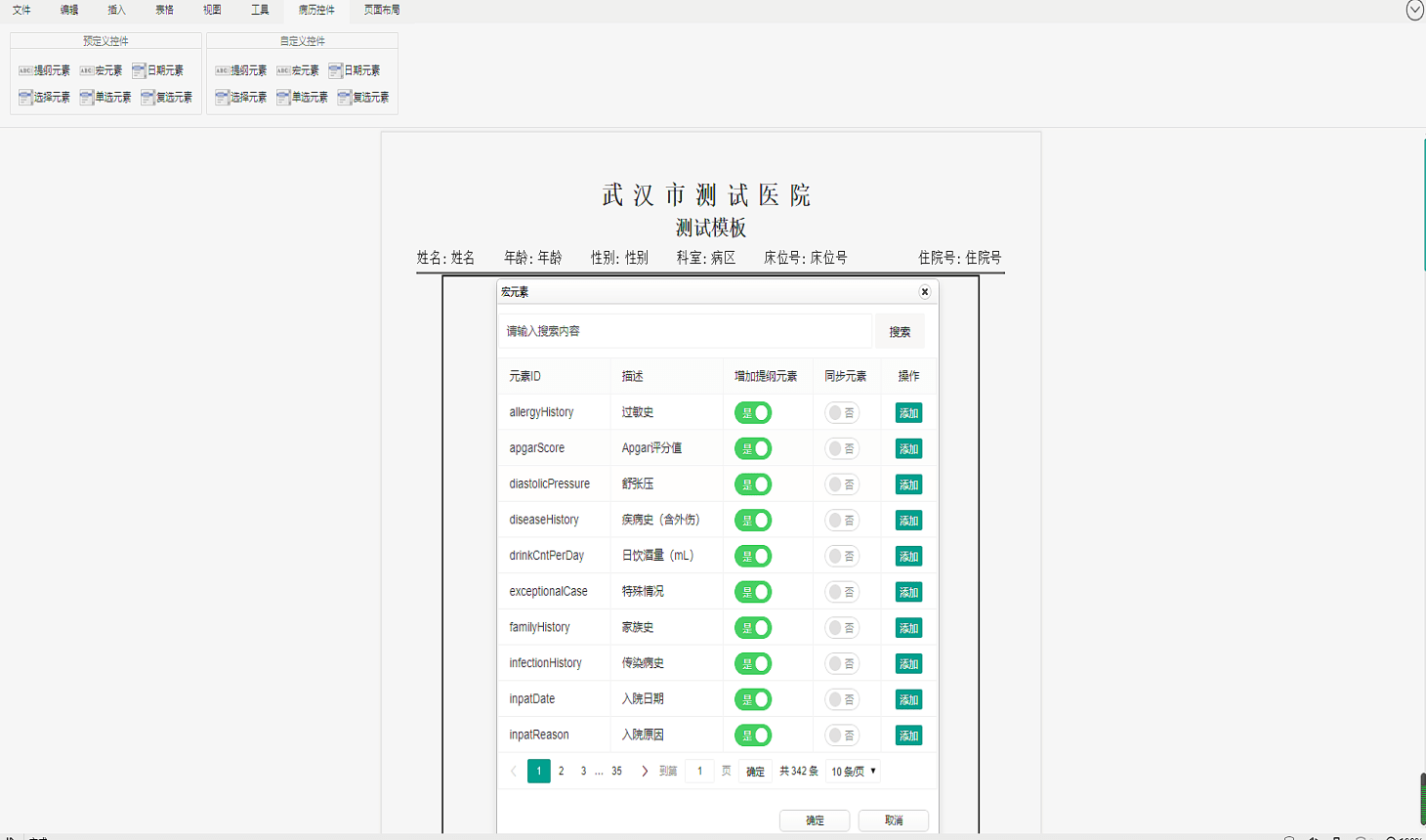Click 添加 next to familyHistory
The height and width of the screenshot is (840, 1426).
pyautogui.click(x=907, y=627)
